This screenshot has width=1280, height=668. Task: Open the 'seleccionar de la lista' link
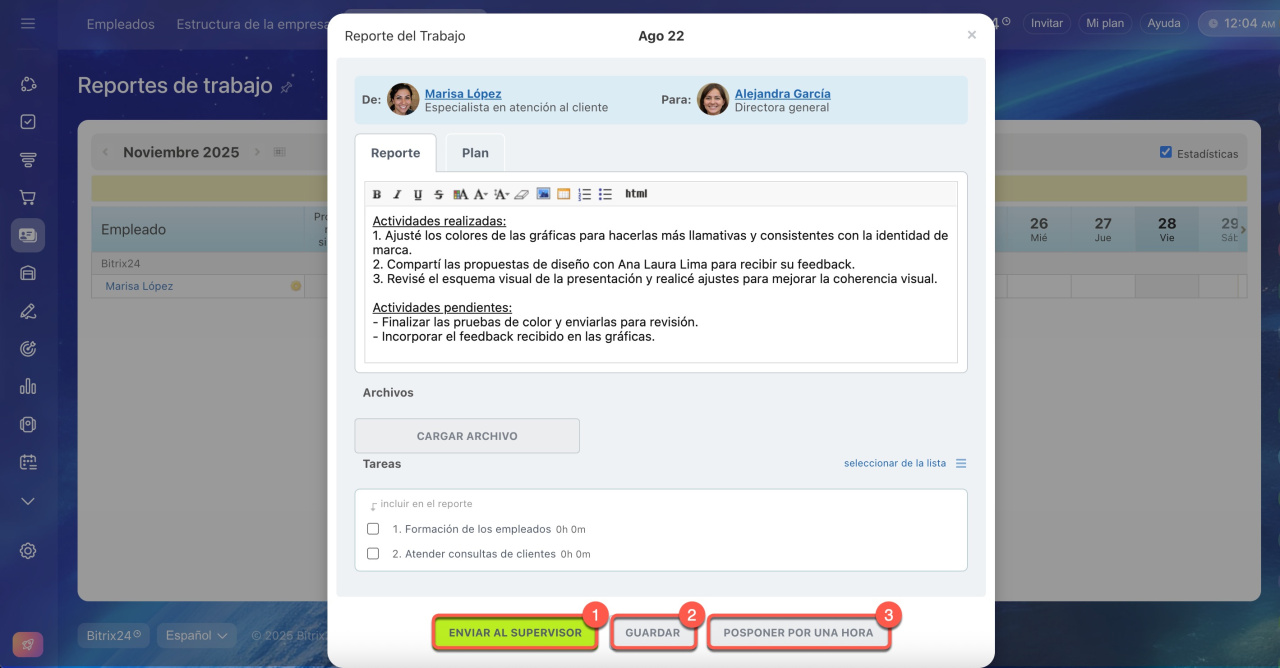(894, 463)
